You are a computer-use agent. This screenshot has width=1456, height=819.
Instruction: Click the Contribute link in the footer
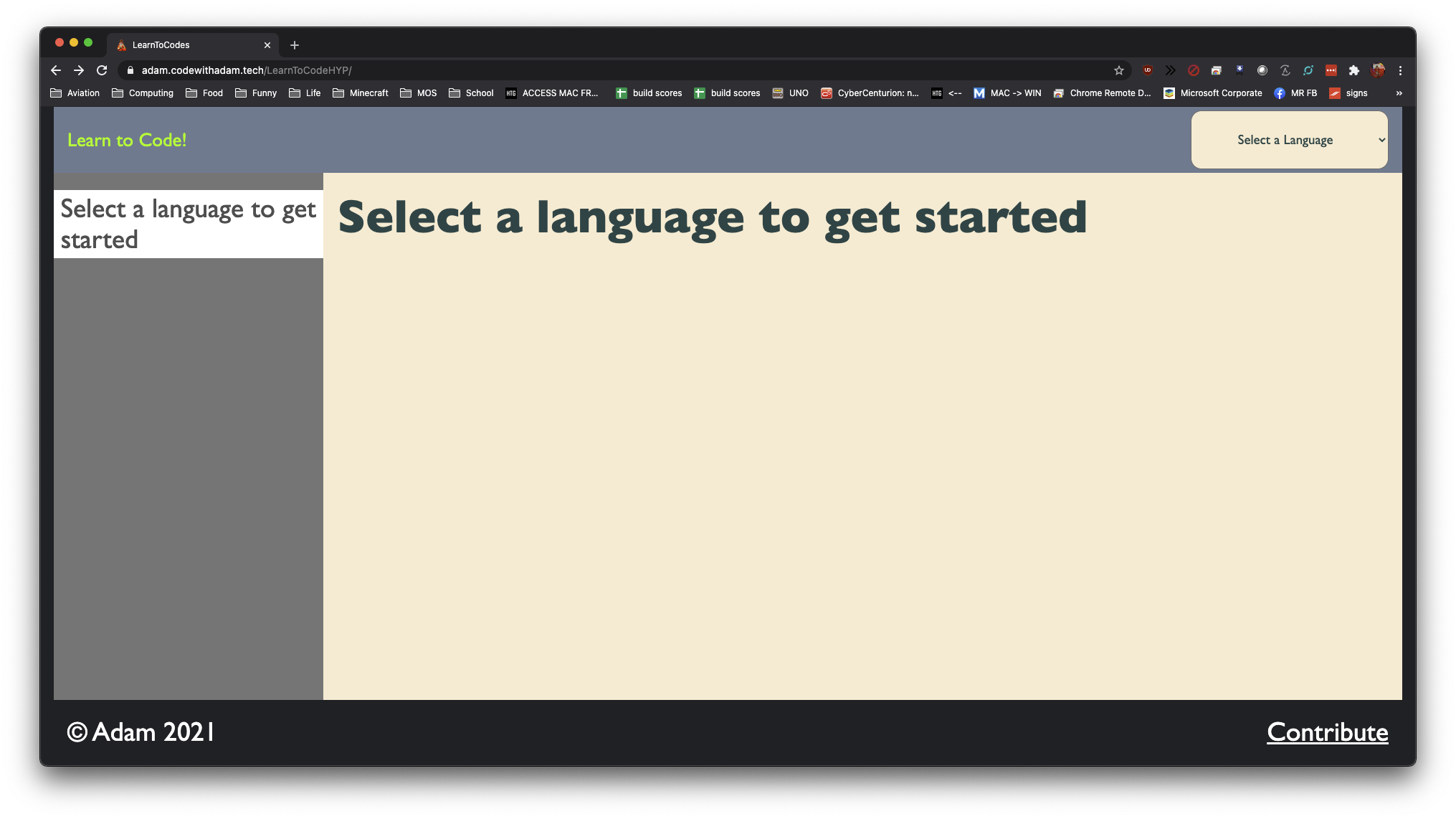coord(1327,732)
